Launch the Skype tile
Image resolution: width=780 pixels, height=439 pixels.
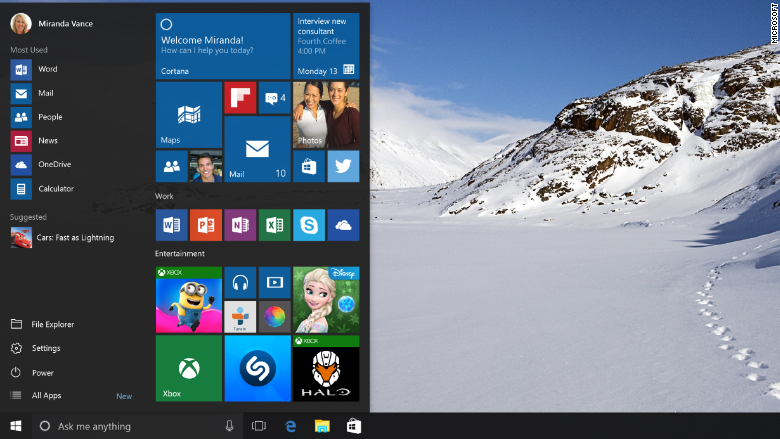pyautogui.click(x=309, y=225)
